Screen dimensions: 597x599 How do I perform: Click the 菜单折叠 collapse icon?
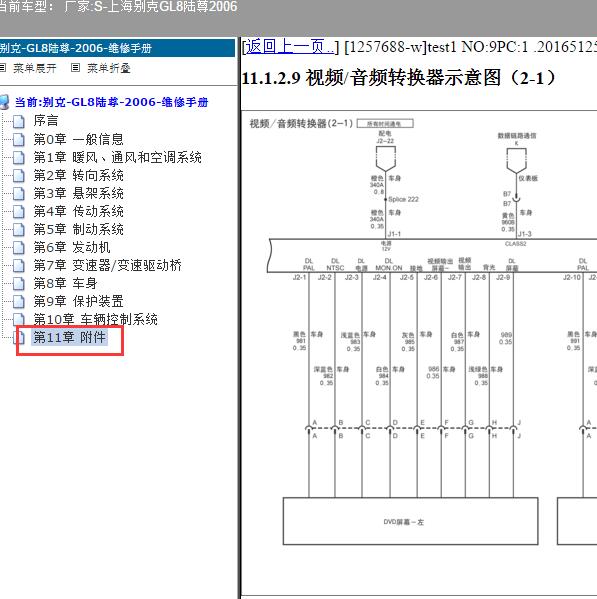pos(76,68)
